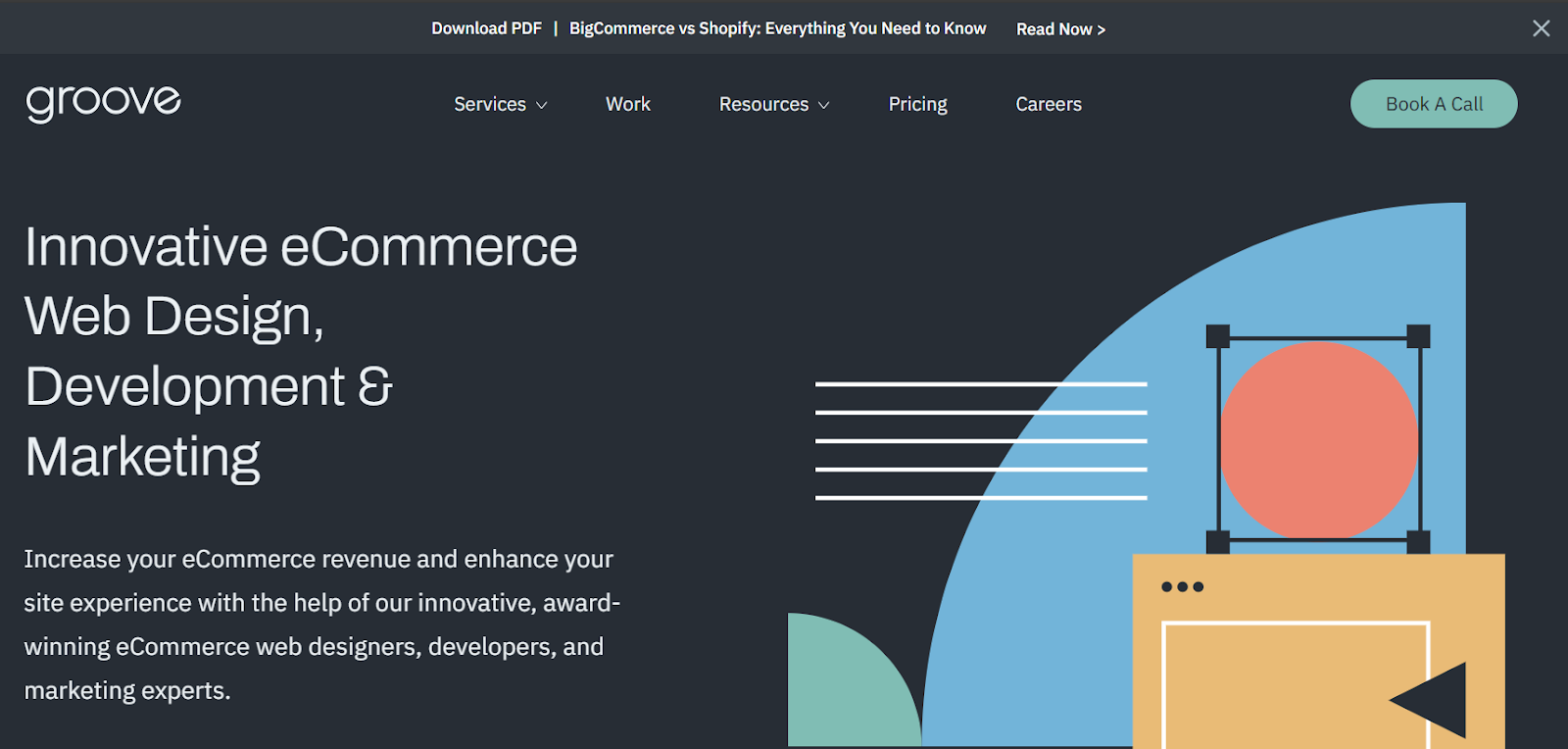Viewport: 1568px width, 749px height.
Task: Click Download PDF in the banner
Action: click(x=486, y=28)
